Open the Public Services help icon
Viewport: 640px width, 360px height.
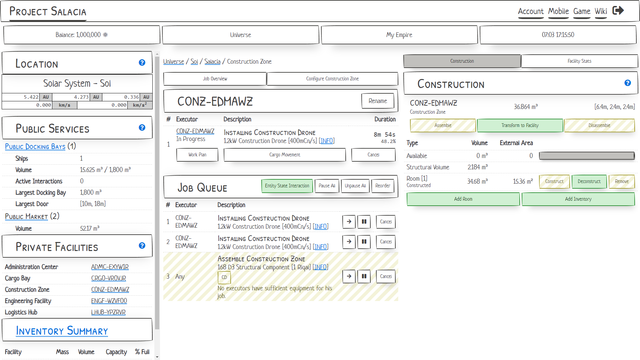(142, 128)
